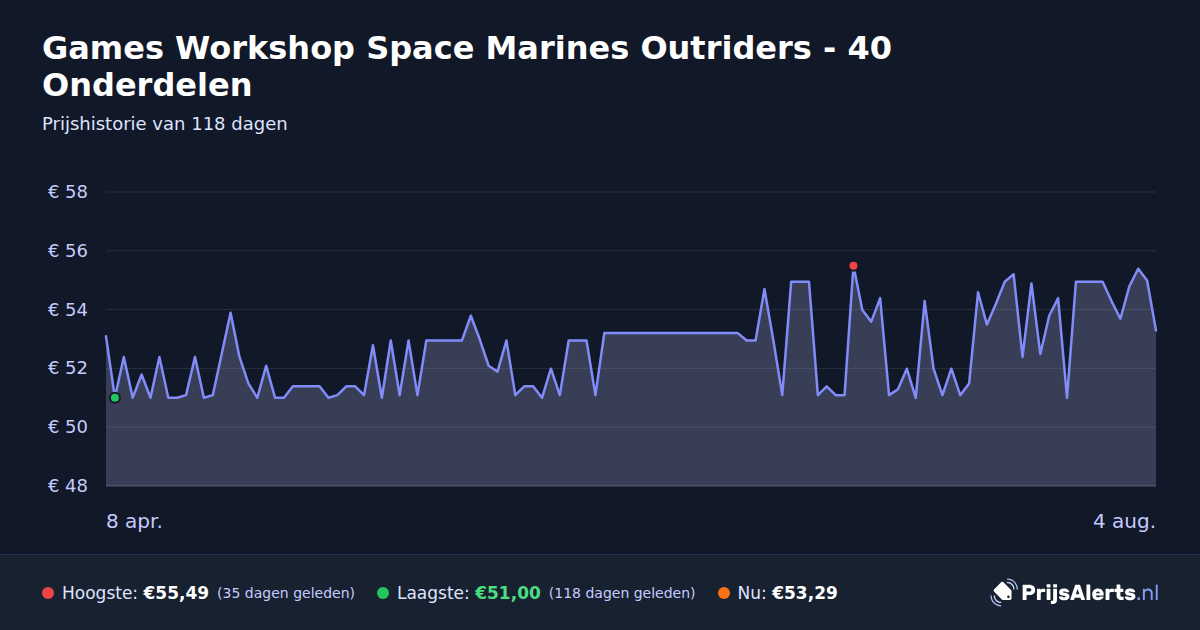Click the € 52 axis label
The image size is (1200, 630).
pyautogui.click(x=68, y=368)
